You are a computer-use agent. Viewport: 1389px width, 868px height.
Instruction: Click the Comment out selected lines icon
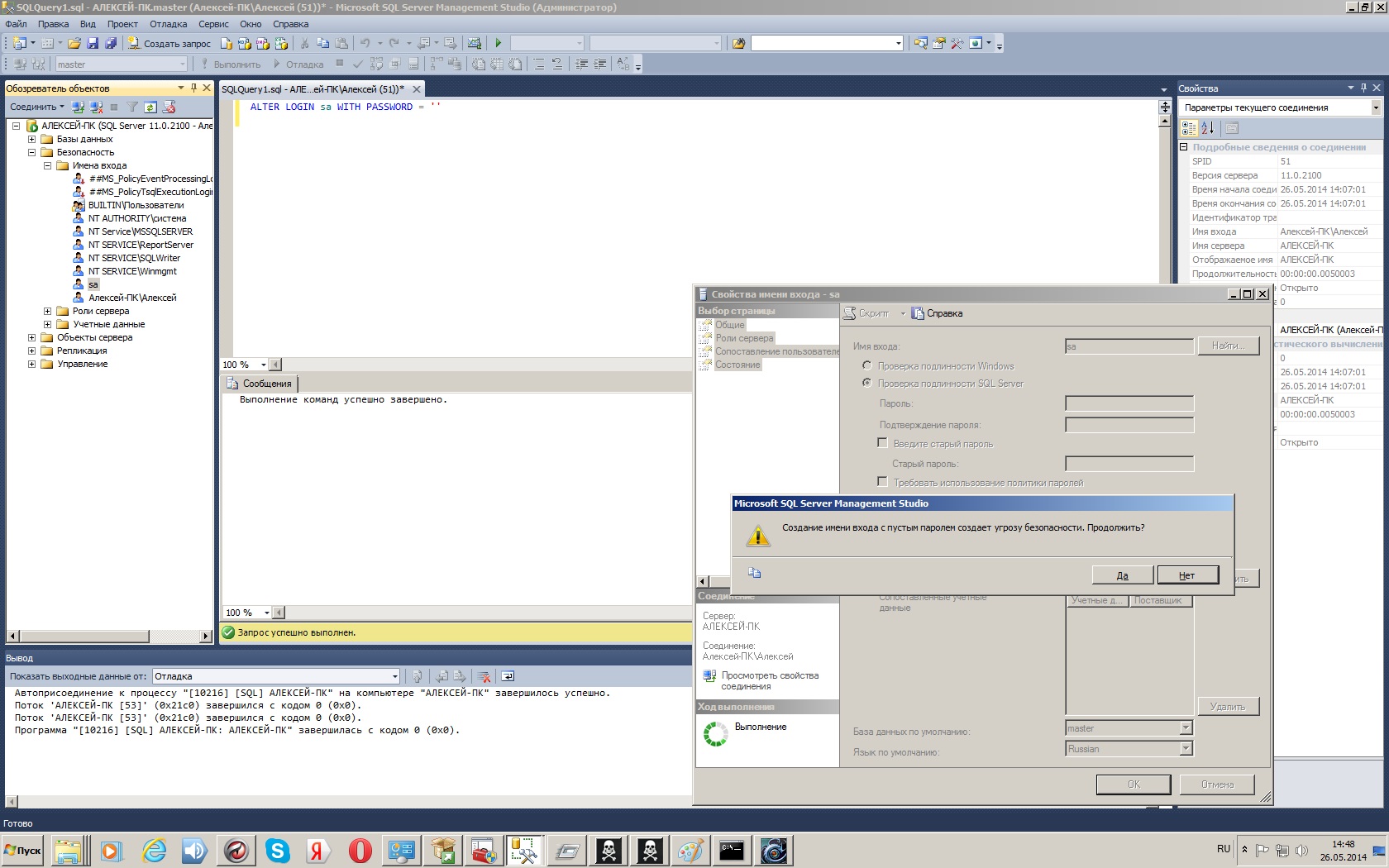coord(538,64)
